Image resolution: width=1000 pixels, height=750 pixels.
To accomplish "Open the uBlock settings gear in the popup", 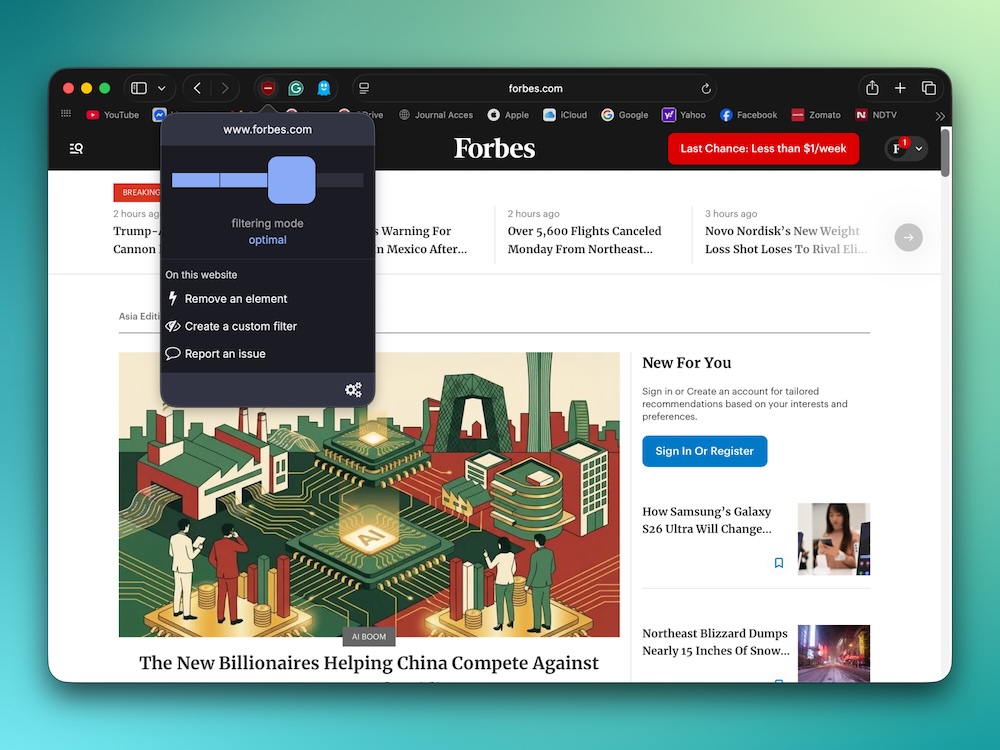I will [353, 390].
